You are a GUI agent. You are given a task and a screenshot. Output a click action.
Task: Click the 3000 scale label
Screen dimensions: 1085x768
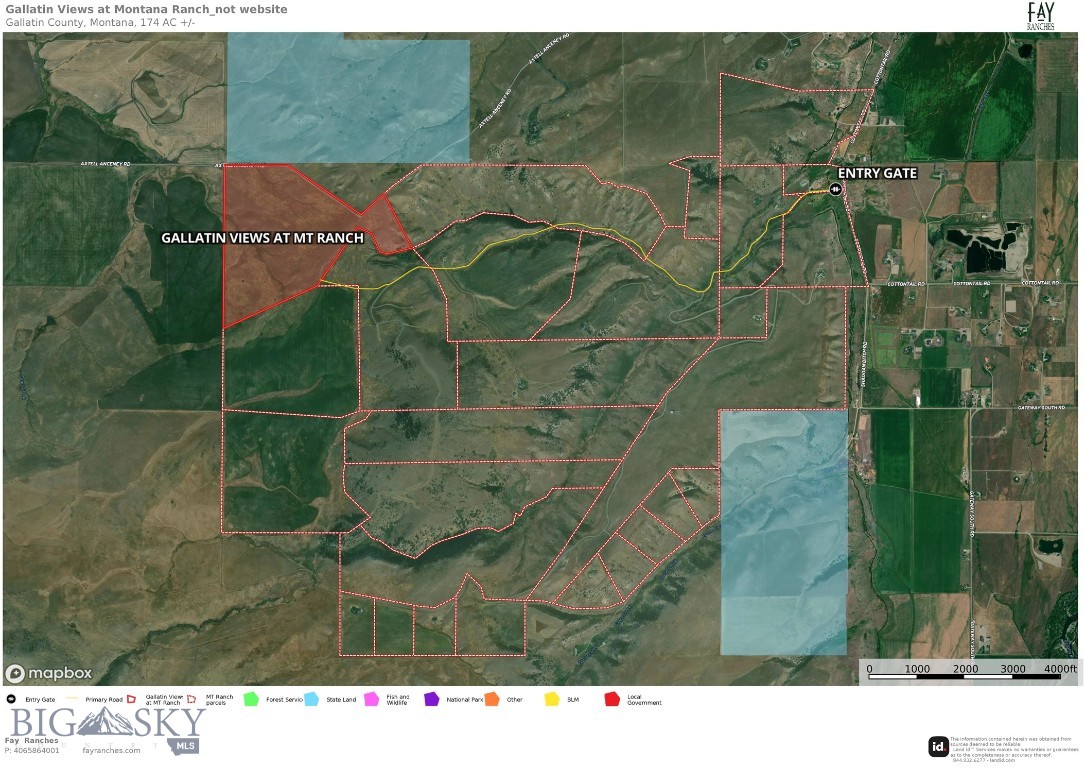pyautogui.click(x=1012, y=668)
